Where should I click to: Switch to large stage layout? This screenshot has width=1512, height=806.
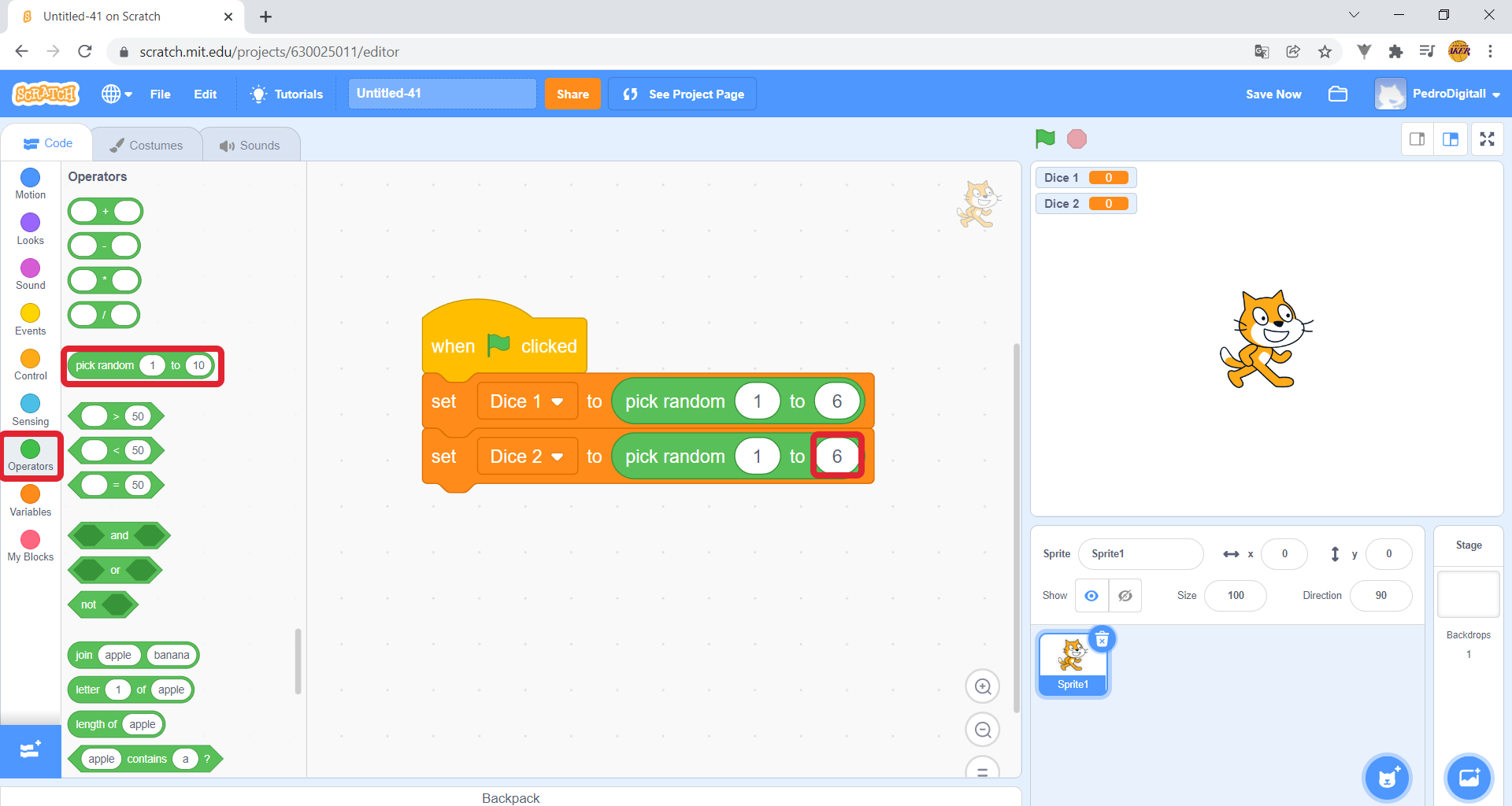(1451, 139)
